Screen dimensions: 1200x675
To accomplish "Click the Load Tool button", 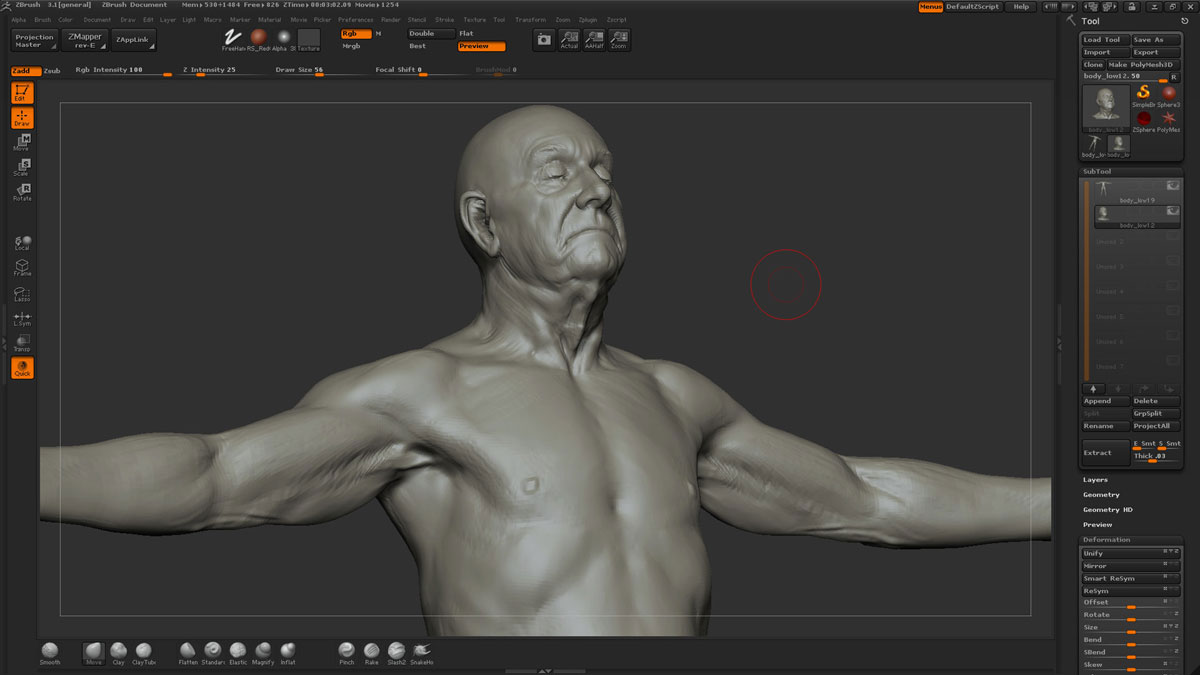I will 1104,40.
